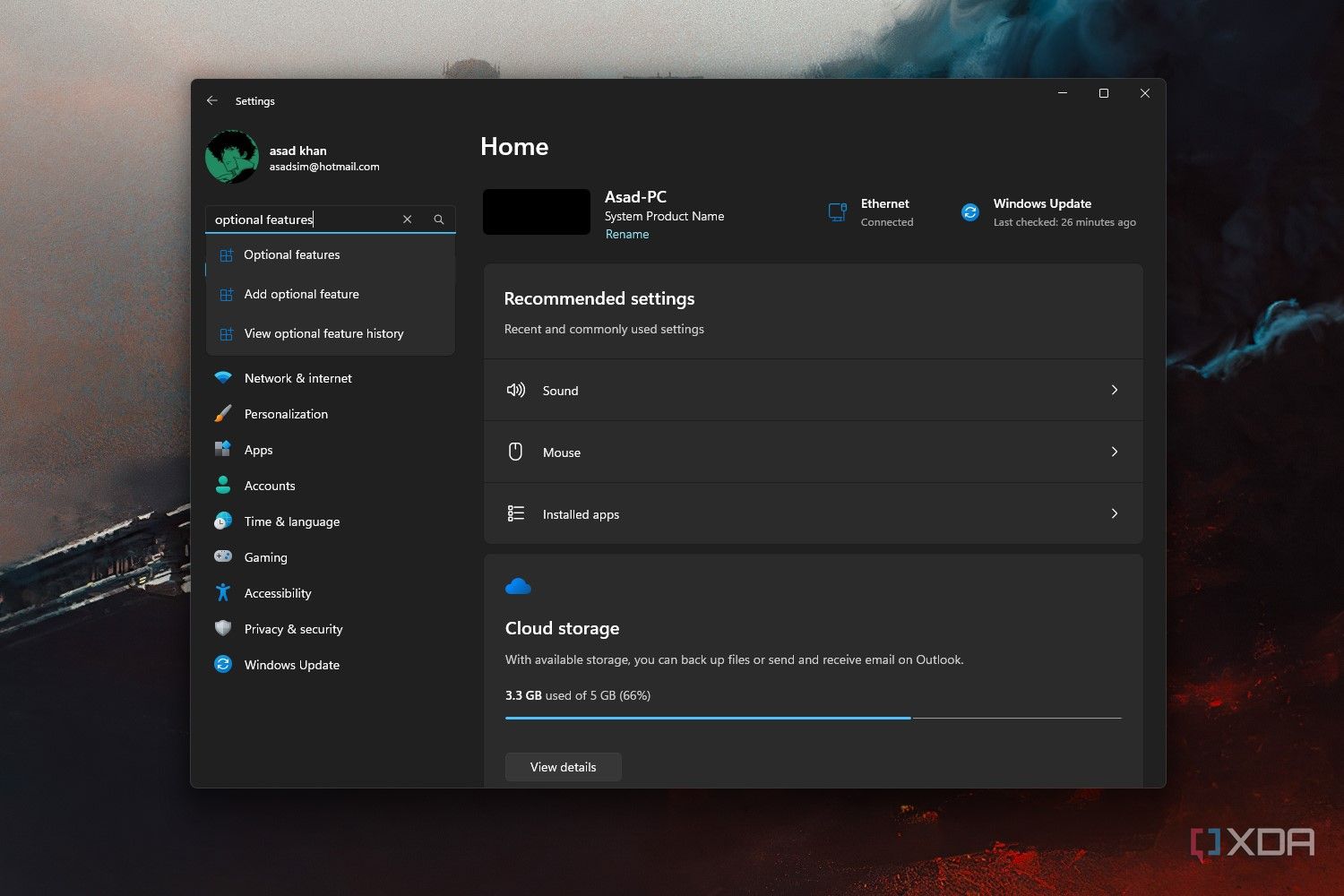Click the back arrow in Settings
The image size is (1344, 896).
pyautogui.click(x=212, y=100)
